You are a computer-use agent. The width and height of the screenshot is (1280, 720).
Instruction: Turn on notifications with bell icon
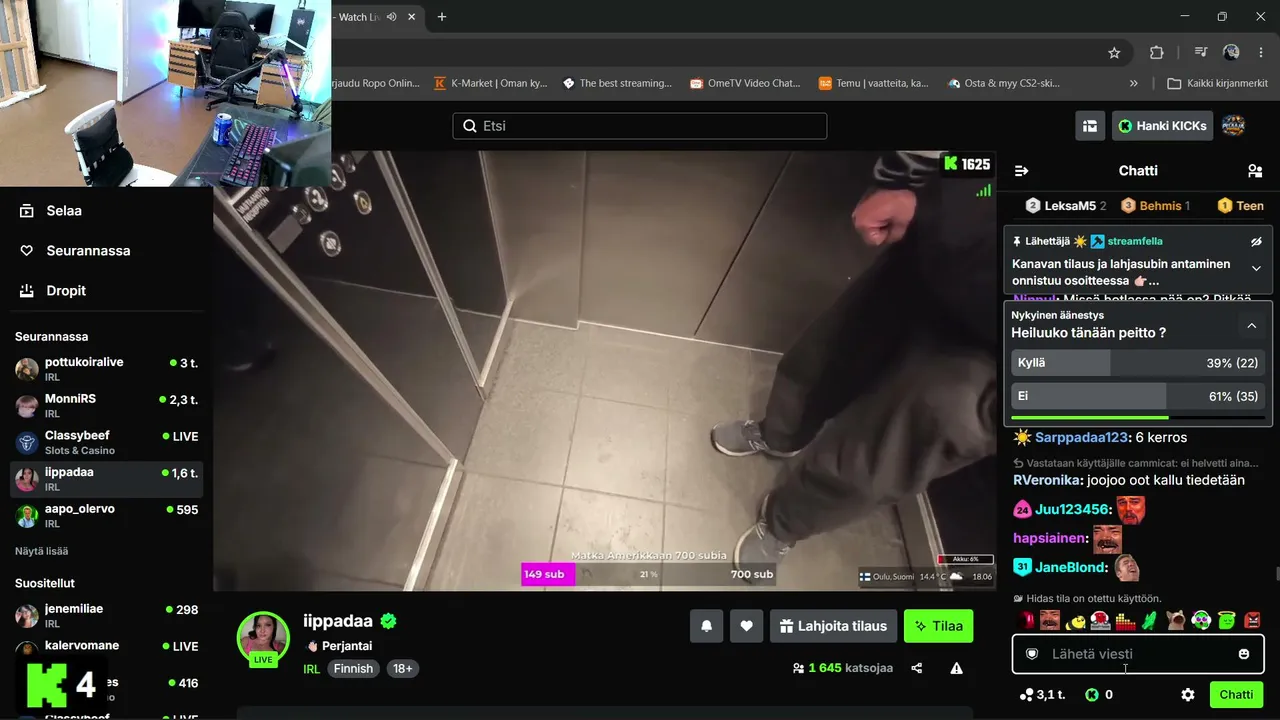[x=706, y=626]
